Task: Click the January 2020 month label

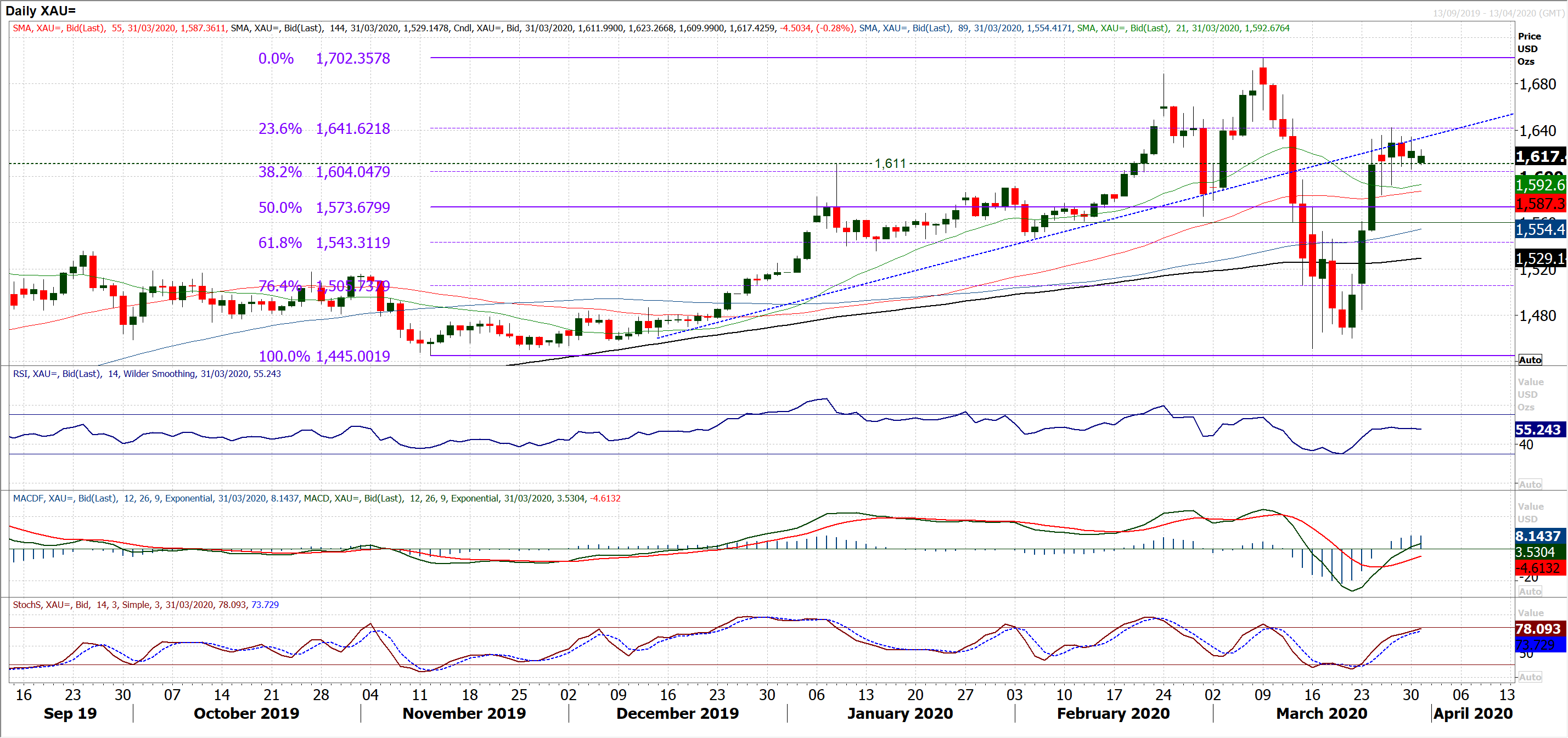Action: click(900, 713)
